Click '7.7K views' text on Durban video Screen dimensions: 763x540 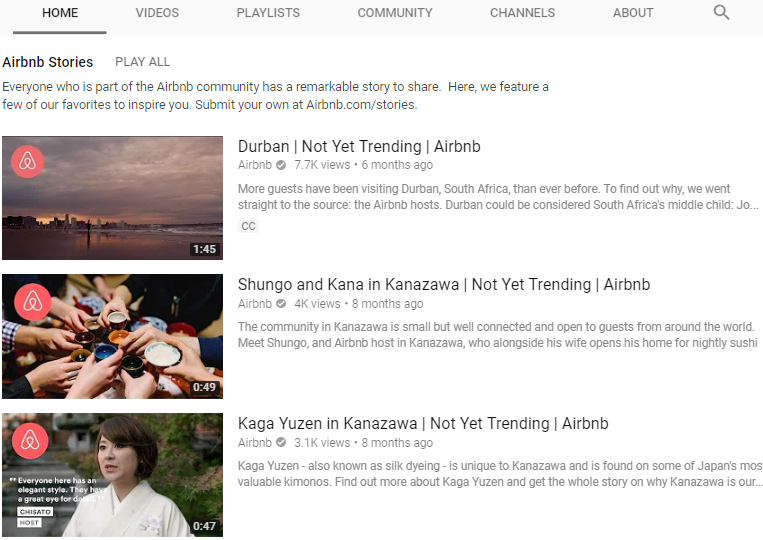[322, 165]
